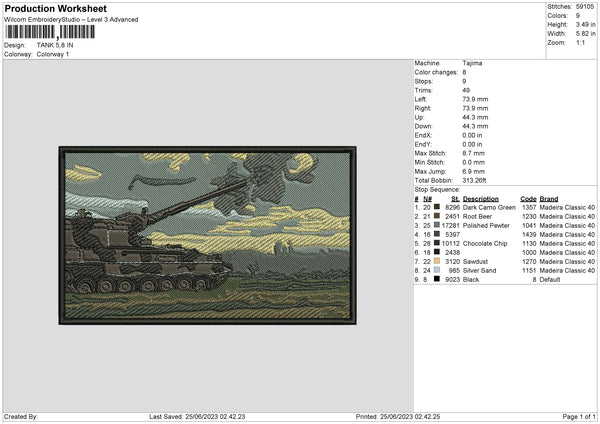Click the Machine value Tajima
The image size is (600, 424).
point(475,62)
